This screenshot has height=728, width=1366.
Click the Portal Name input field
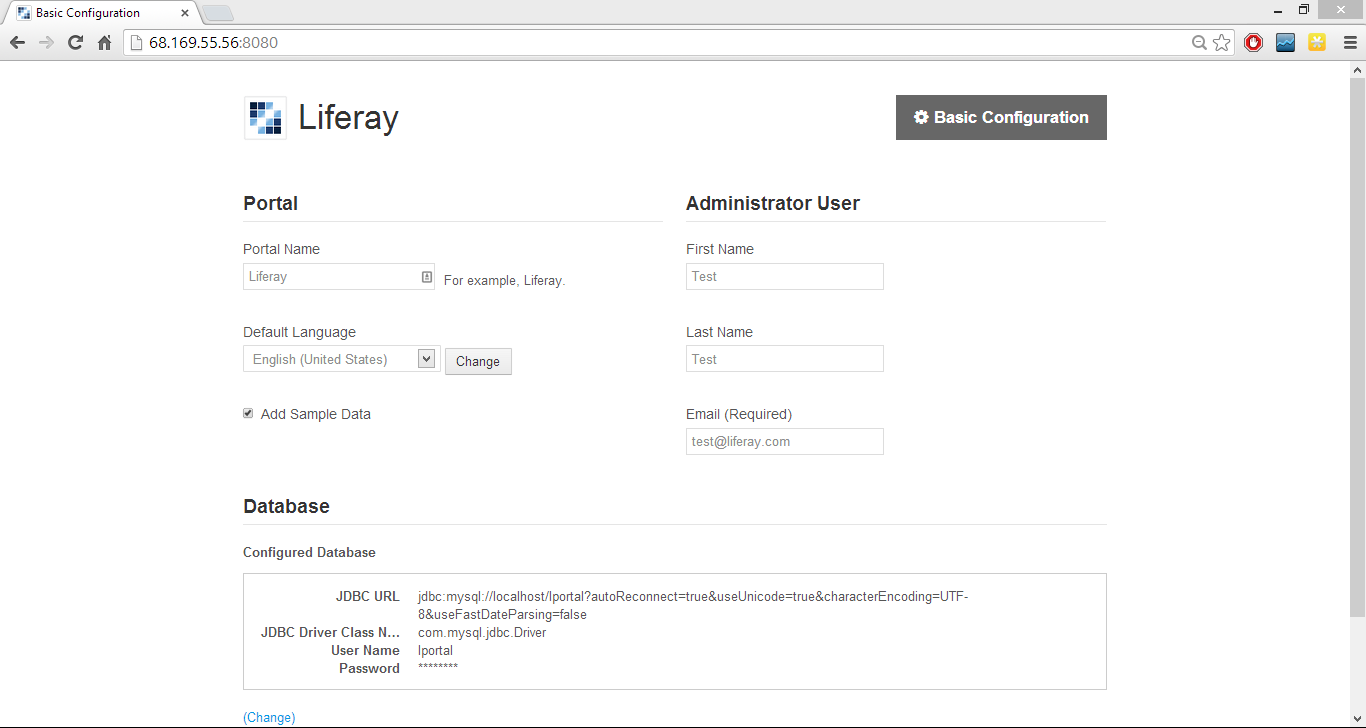click(x=339, y=276)
